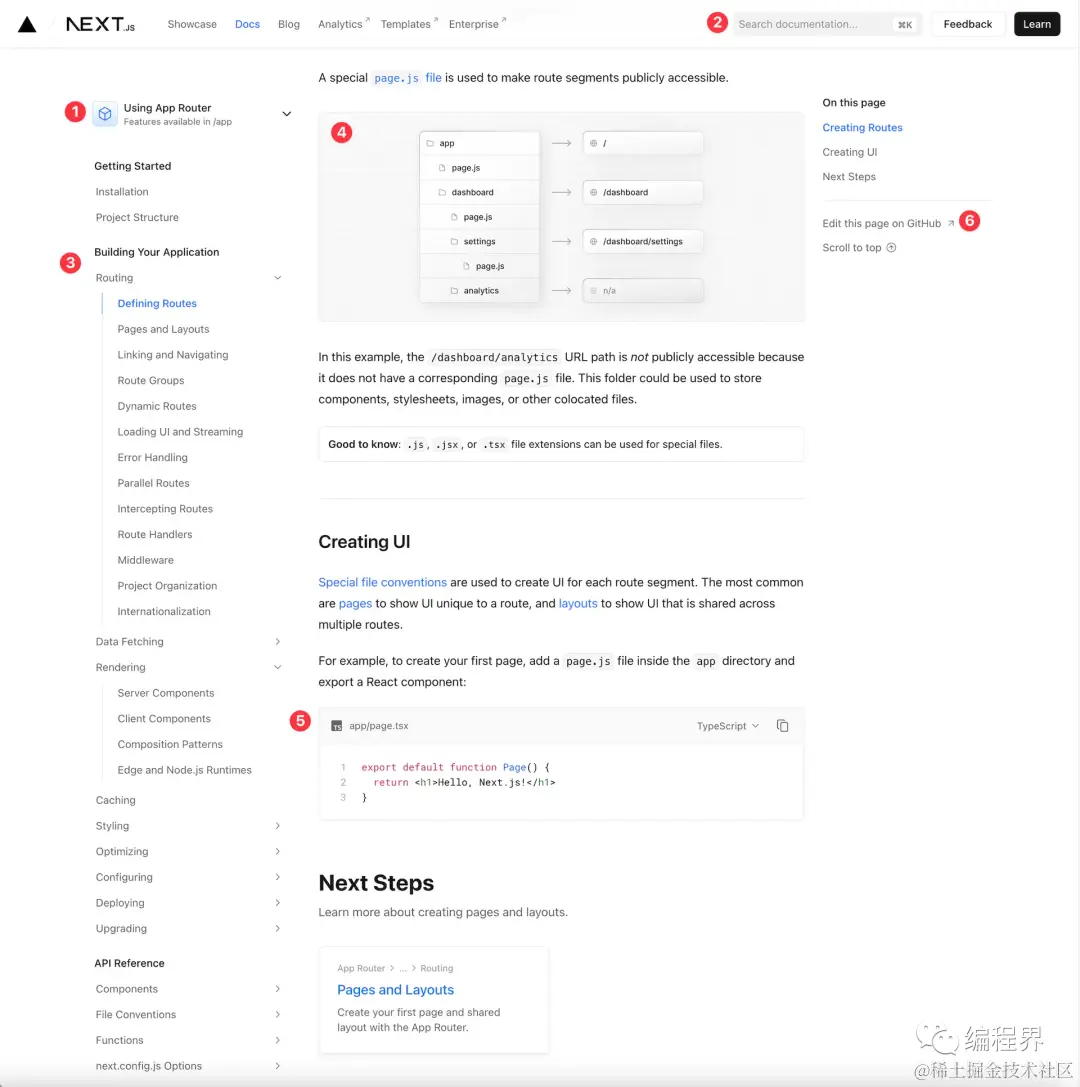Open Installation in the sidebar
The width and height of the screenshot is (1080, 1087).
click(x=122, y=192)
